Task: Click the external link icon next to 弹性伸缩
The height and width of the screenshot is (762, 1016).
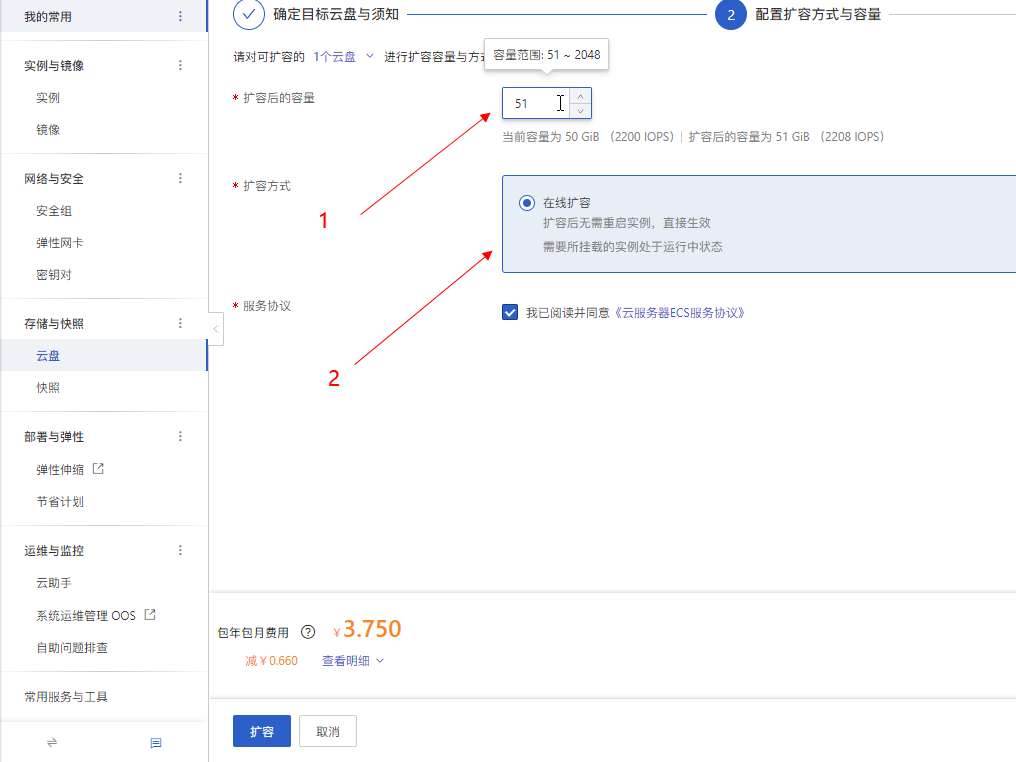Action: click(98, 468)
